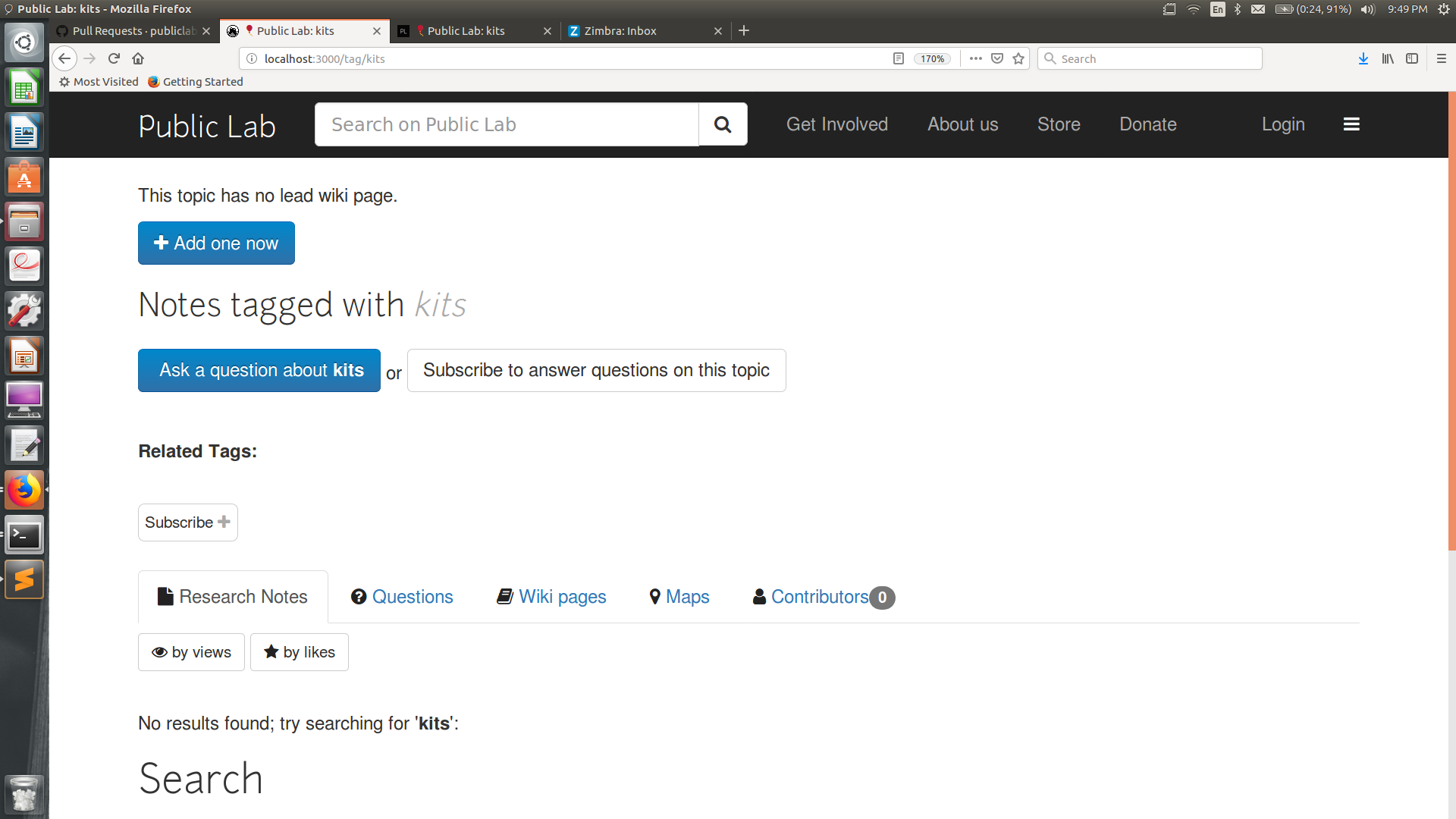Click Ask a question about kits

click(259, 370)
